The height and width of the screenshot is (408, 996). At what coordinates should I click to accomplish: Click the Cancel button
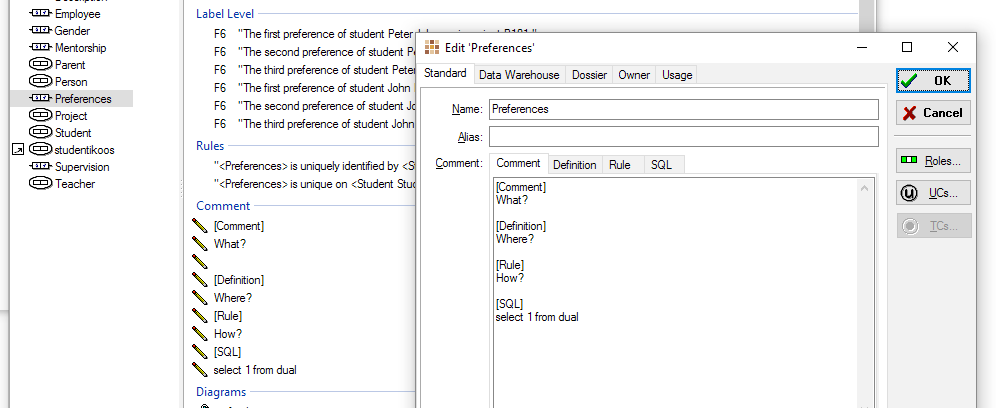point(933,113)
